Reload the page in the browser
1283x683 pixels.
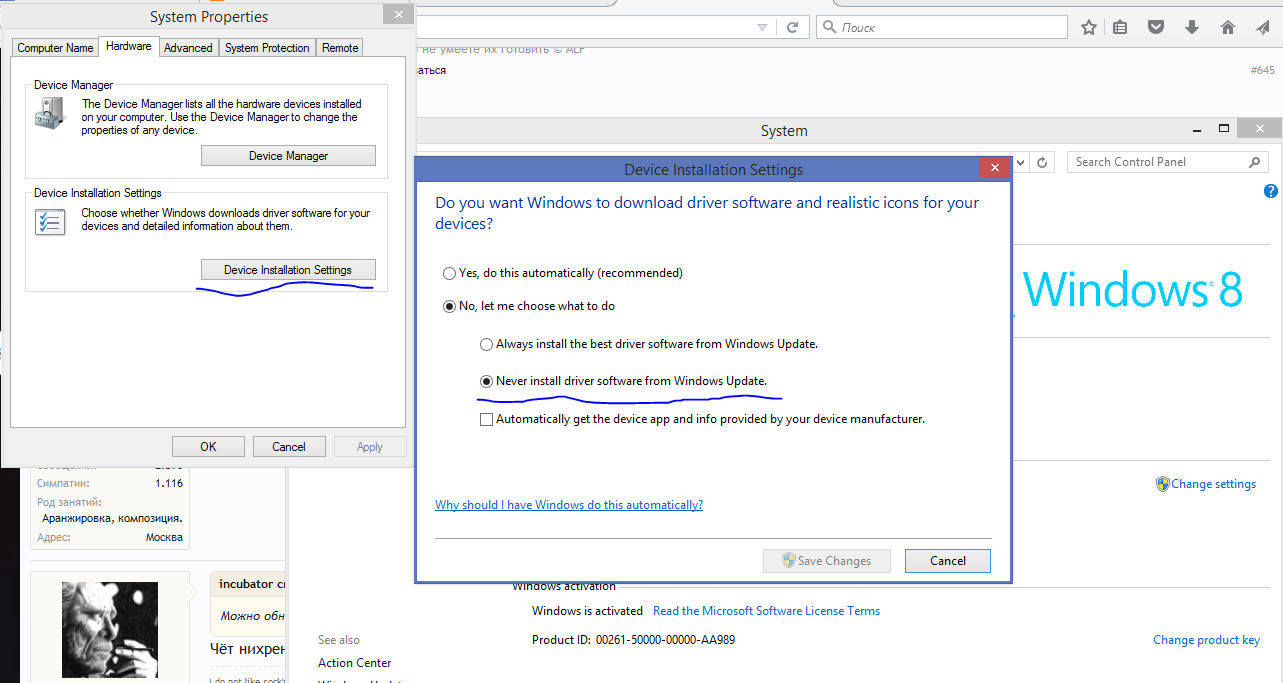tap(792, 28)
